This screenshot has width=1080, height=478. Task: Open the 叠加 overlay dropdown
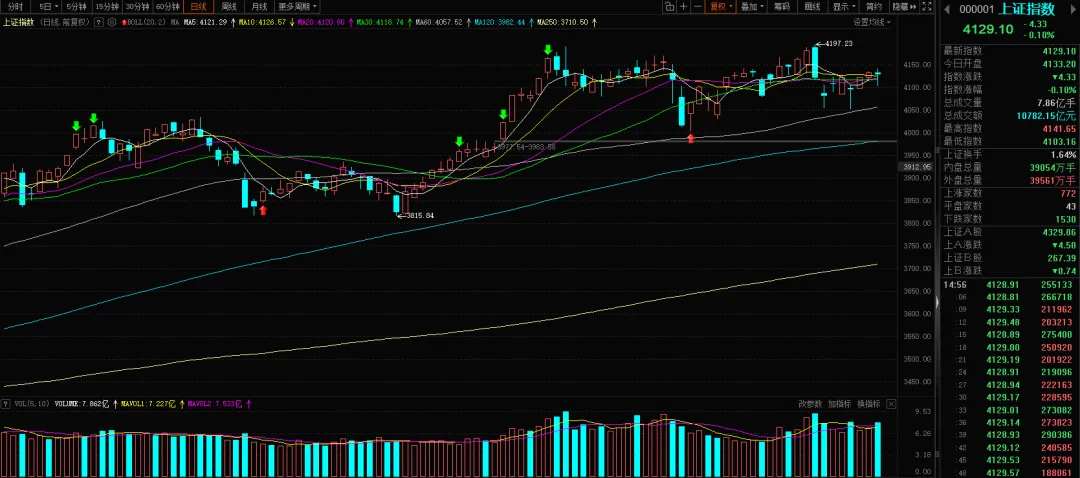pos(752,7)
